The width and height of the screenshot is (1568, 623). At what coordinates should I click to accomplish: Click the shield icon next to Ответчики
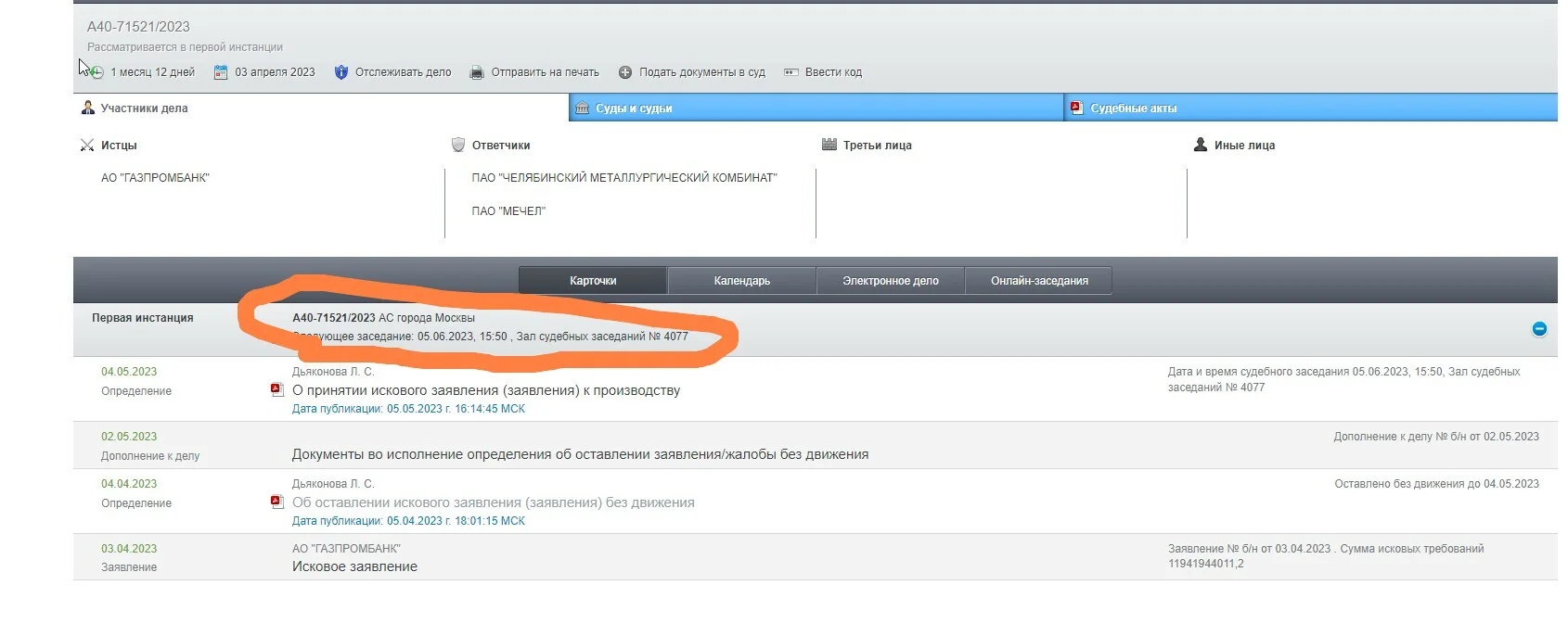tap(457, 145)
